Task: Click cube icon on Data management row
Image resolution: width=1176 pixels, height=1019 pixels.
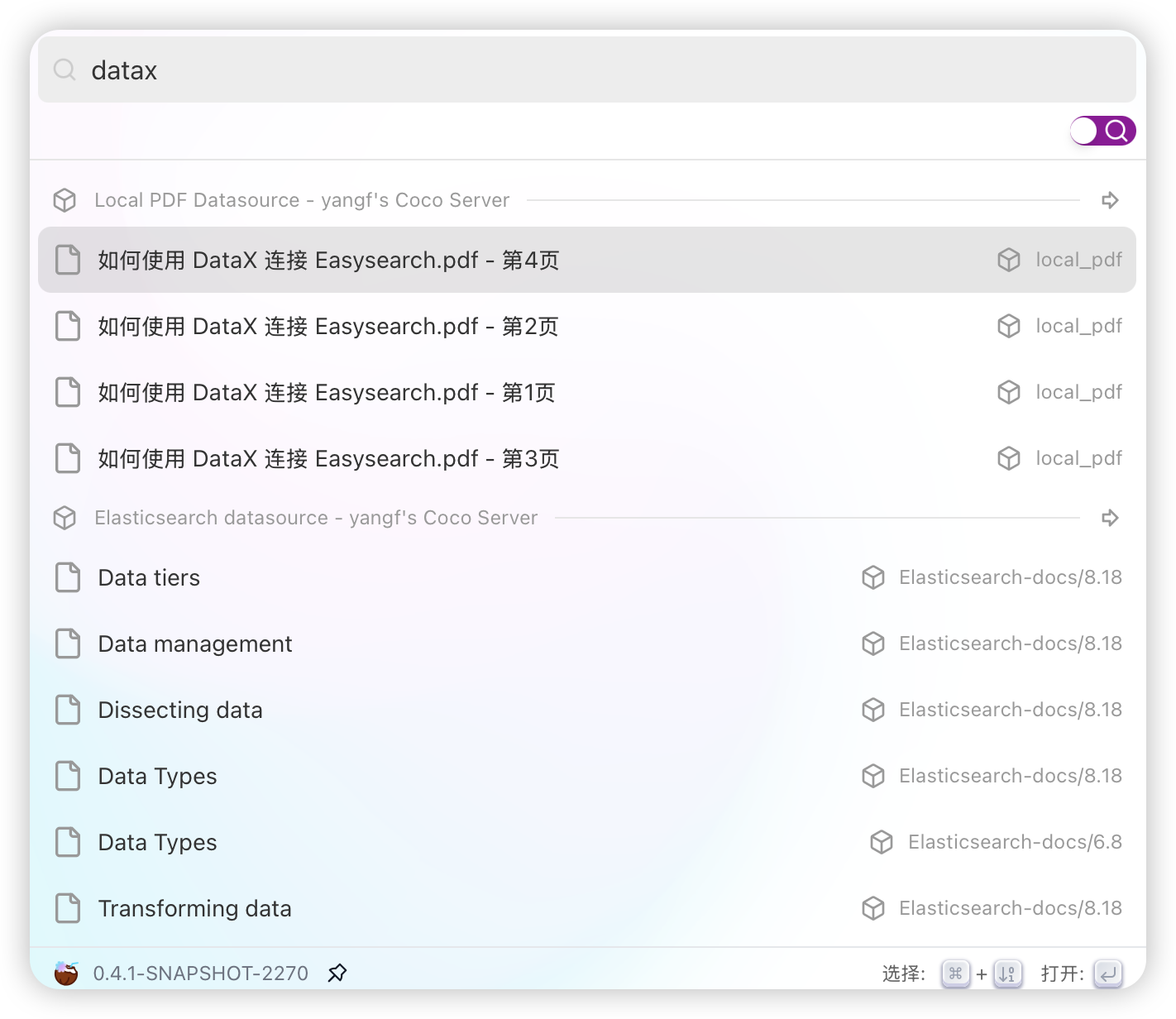Action: click(x=873, y=643)
